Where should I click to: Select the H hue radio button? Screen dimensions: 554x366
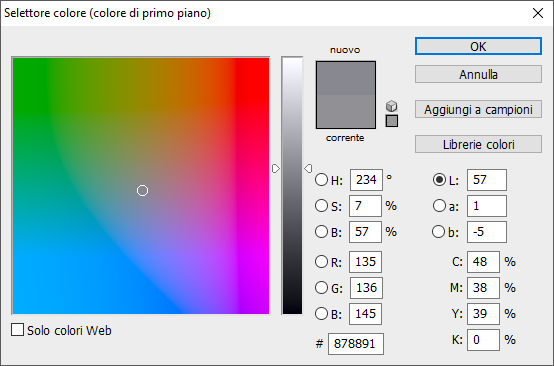(x=321, y=180)
